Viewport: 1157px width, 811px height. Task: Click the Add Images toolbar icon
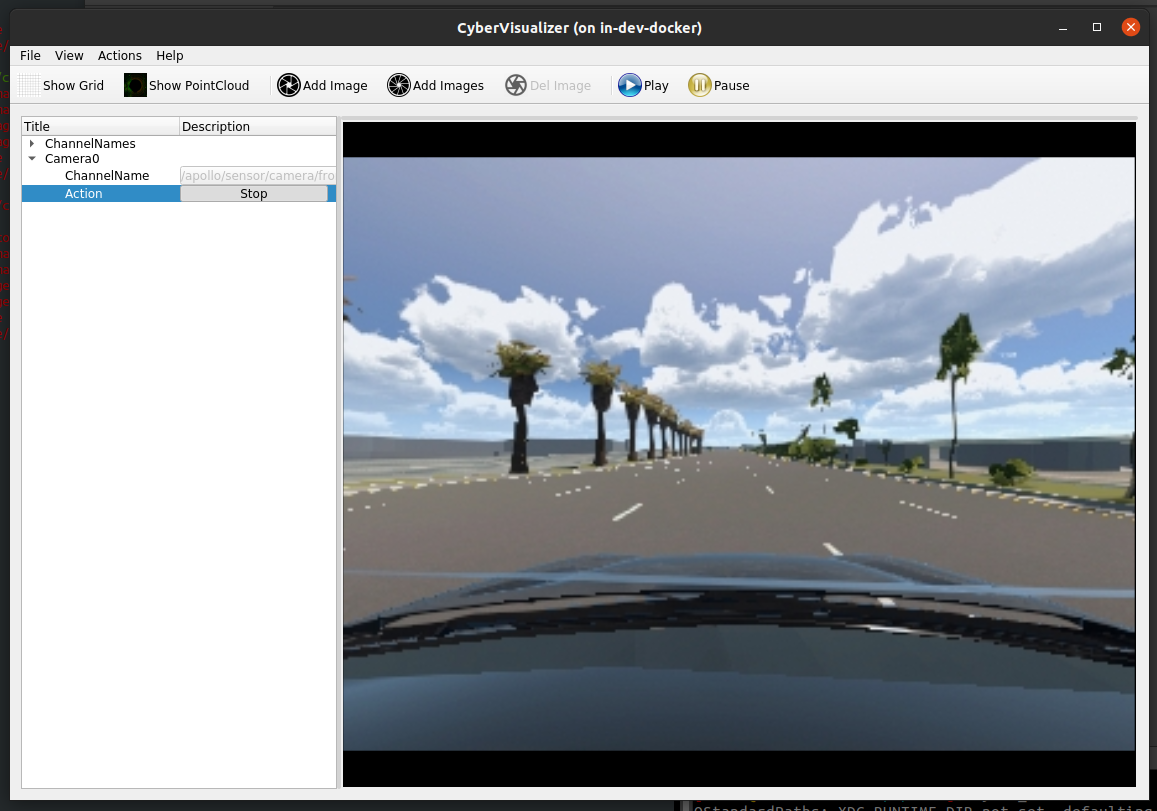point(399,86)
